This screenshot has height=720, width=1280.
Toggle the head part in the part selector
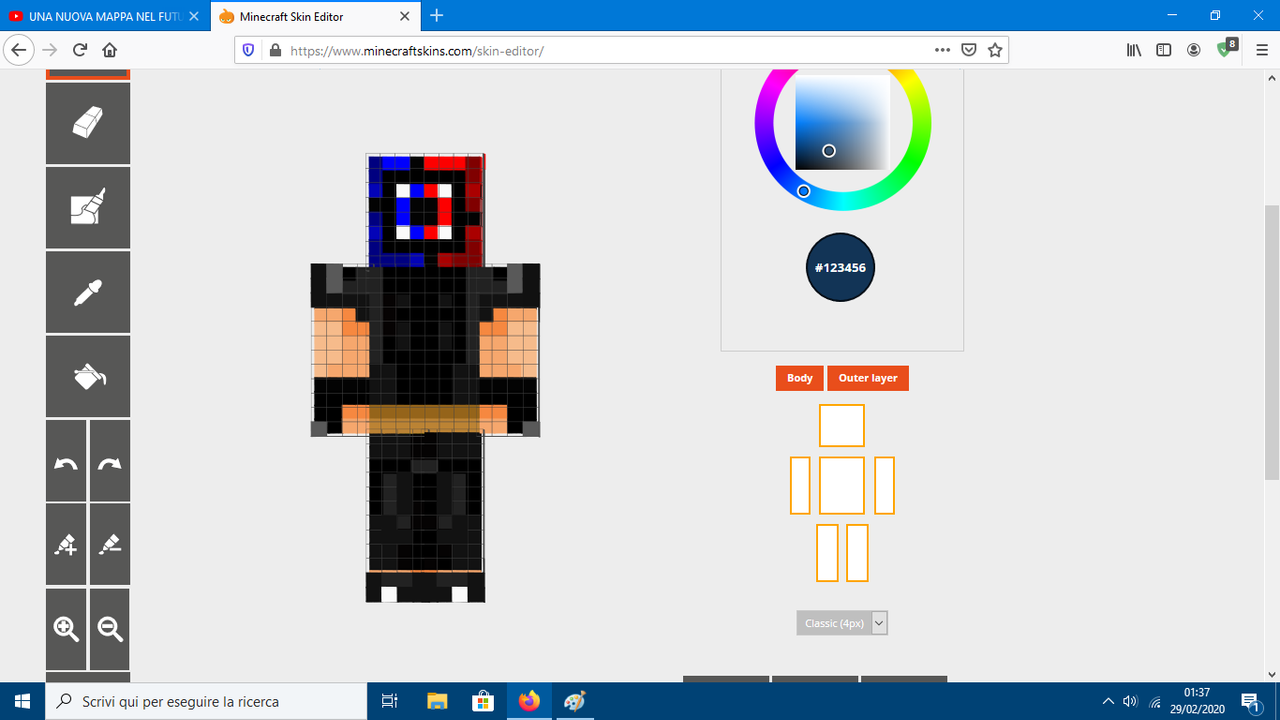(841, 425)
